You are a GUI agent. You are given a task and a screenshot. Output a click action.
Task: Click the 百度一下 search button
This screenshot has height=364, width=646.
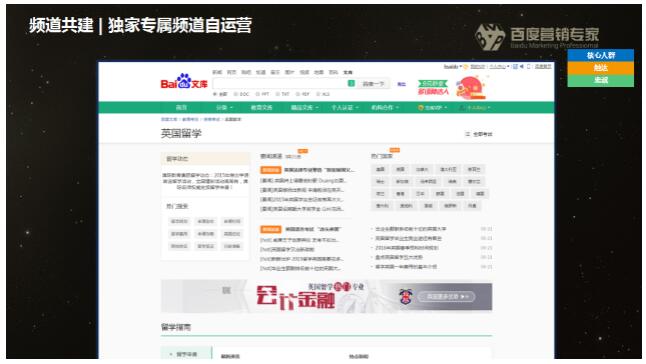coord(373,84)
